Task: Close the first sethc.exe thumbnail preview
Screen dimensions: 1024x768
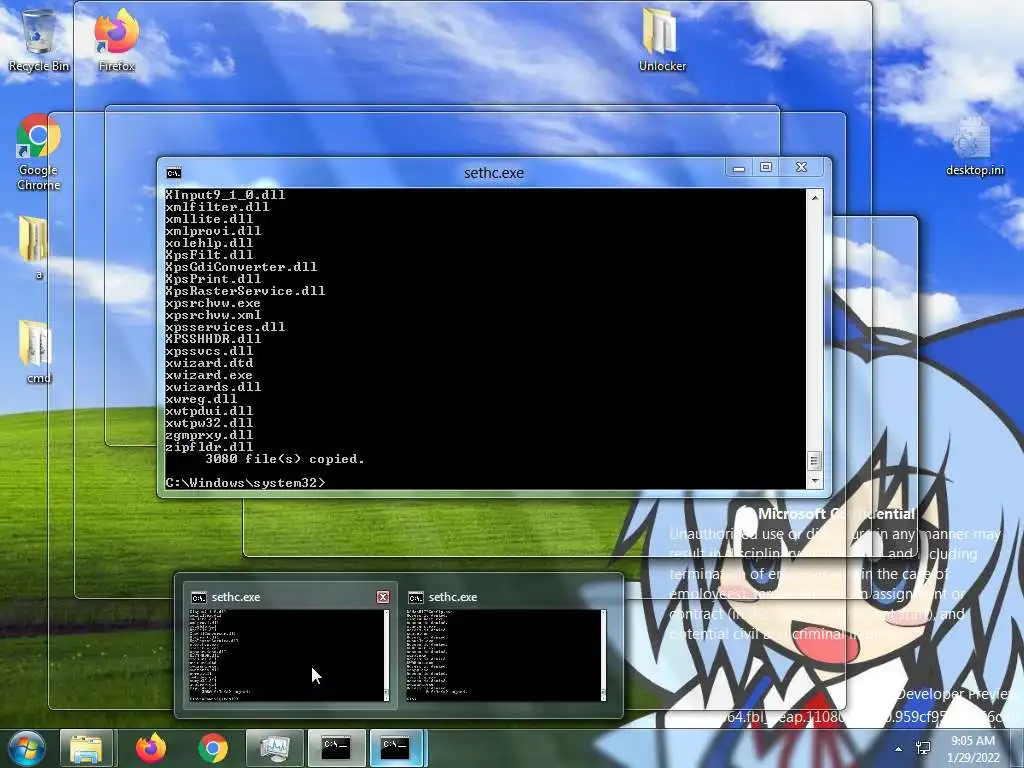Action: (383, 597)
